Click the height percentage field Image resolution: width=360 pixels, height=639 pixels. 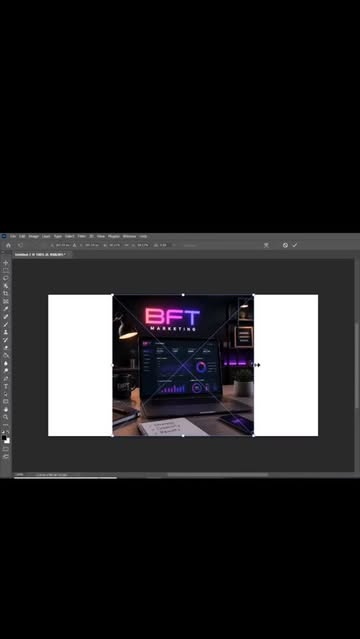[x=143, y=245]
